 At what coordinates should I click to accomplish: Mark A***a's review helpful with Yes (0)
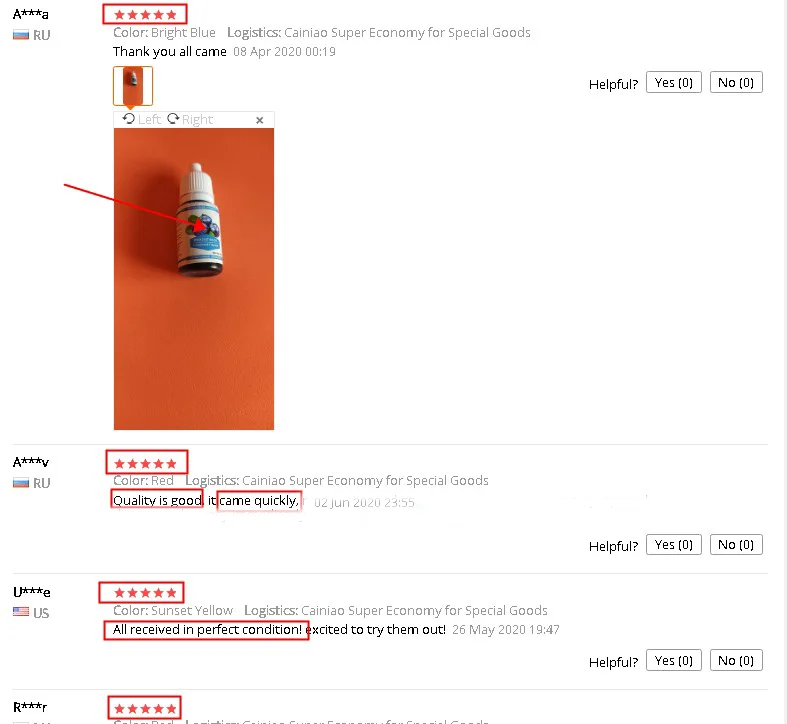[x=674, y=83]
